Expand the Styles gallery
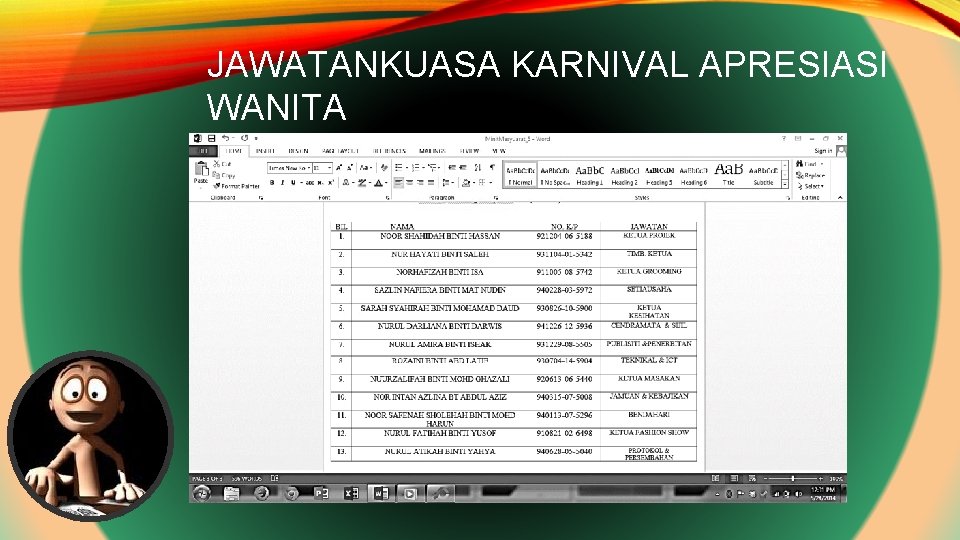Screen dimensions: 960x540 (785, 184)
